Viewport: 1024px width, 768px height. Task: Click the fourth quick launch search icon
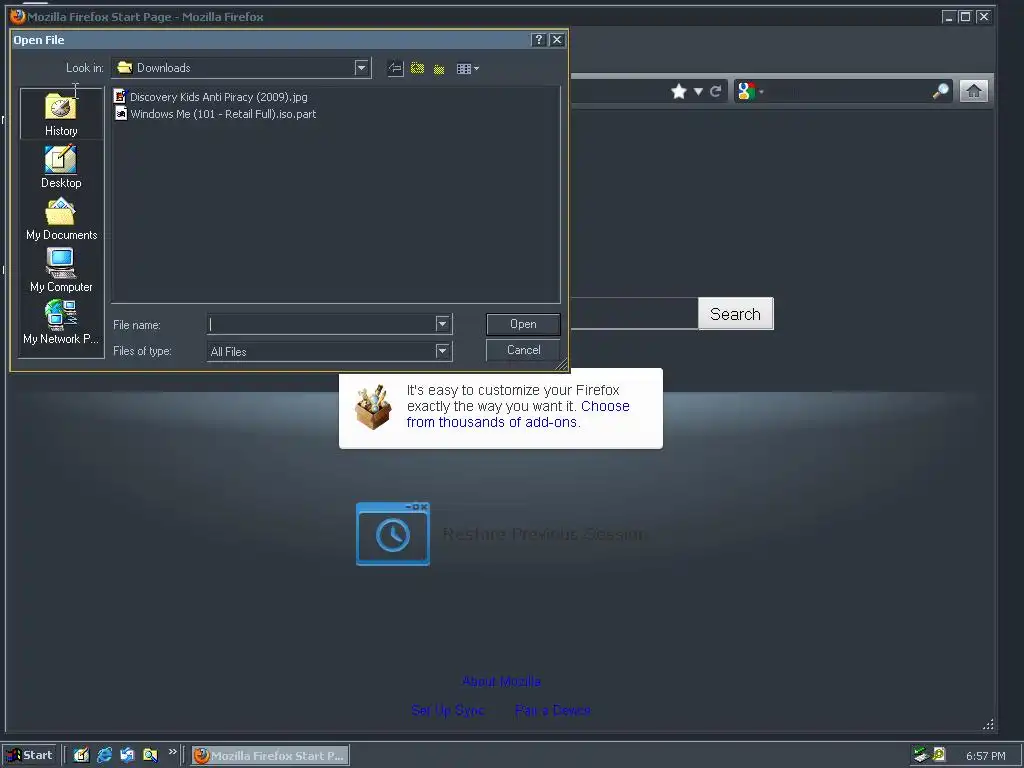[x=150, y=755]
